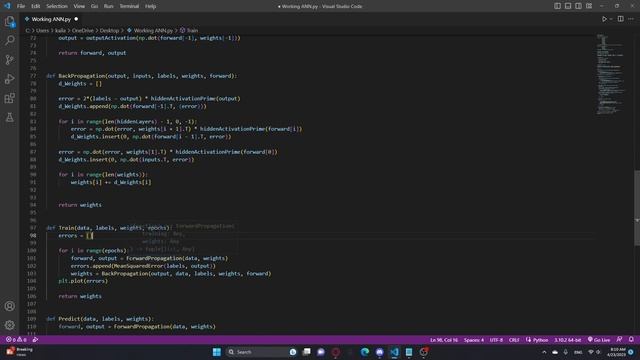Image resolution: width=640 pixels, height=360 pixels.
Task: Open the Search view in the activity bar
Action: click(9, 40)
